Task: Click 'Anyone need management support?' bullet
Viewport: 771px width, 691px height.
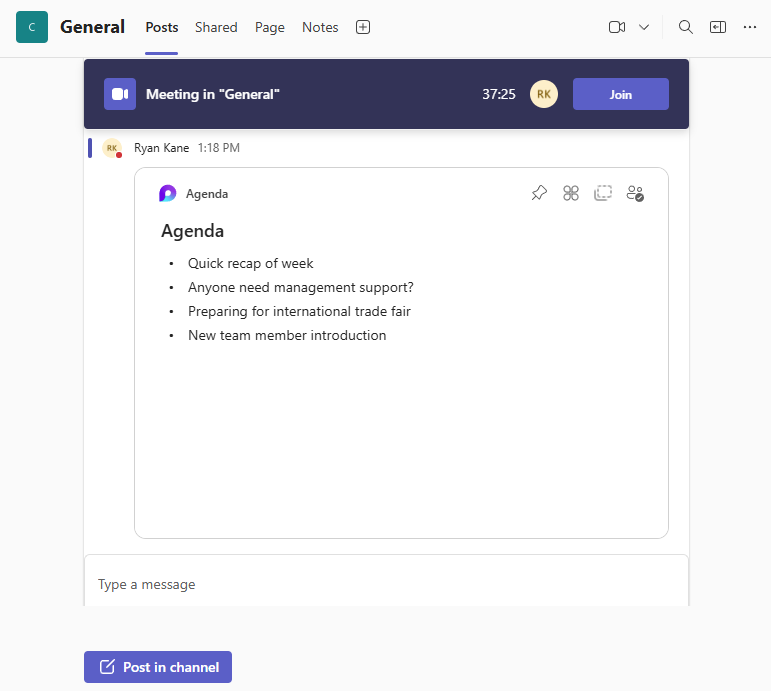Action: tap(300, 287)
